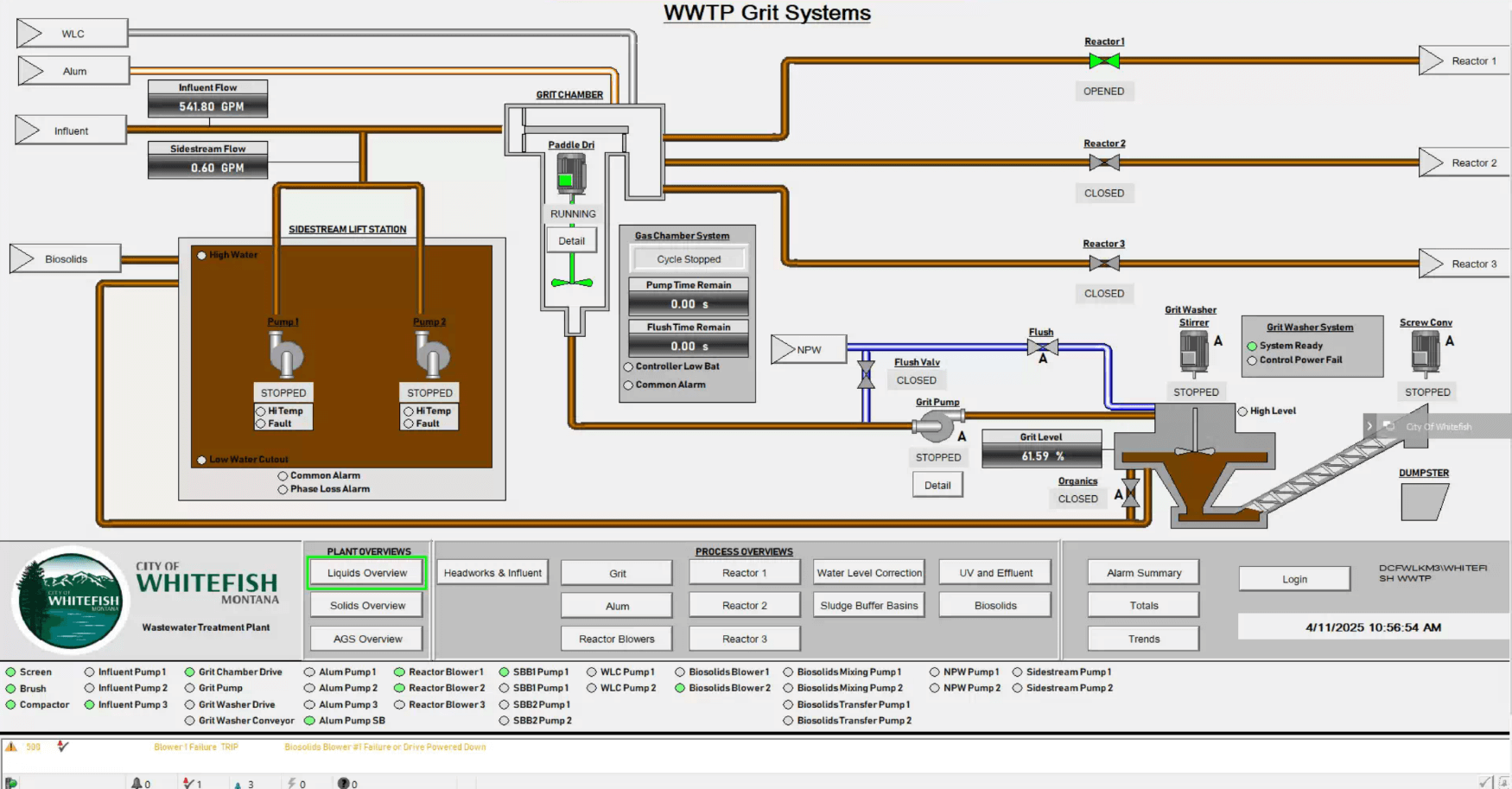Screen dimensions: 1512x789
Task: Go to the Reactor Blowers process overview
Action: (616, 639)
